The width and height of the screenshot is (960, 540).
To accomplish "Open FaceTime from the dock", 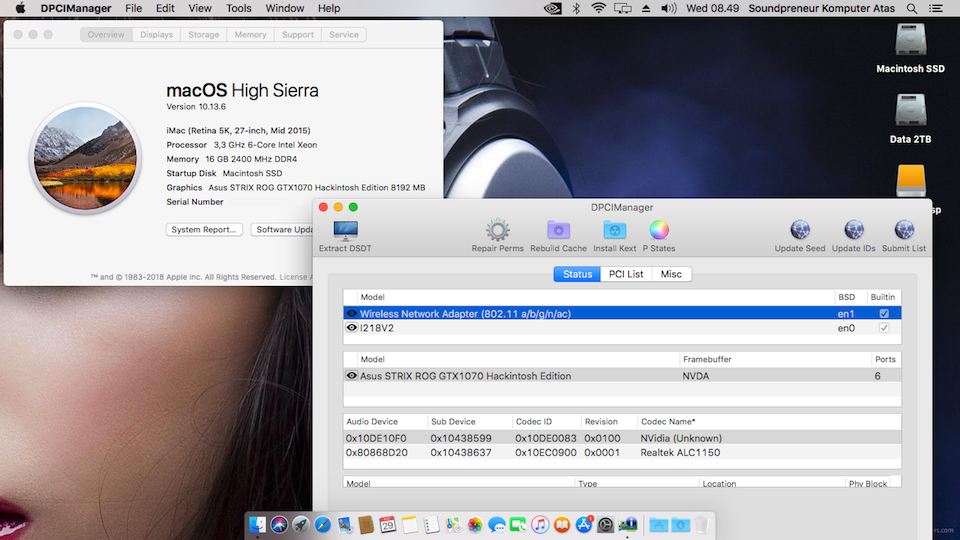I will pos(518,525).
